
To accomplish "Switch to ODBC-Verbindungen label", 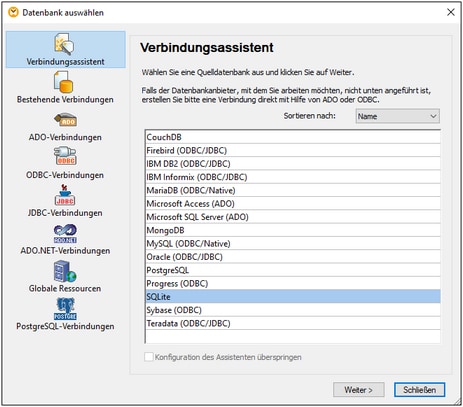I will point(65,175).
